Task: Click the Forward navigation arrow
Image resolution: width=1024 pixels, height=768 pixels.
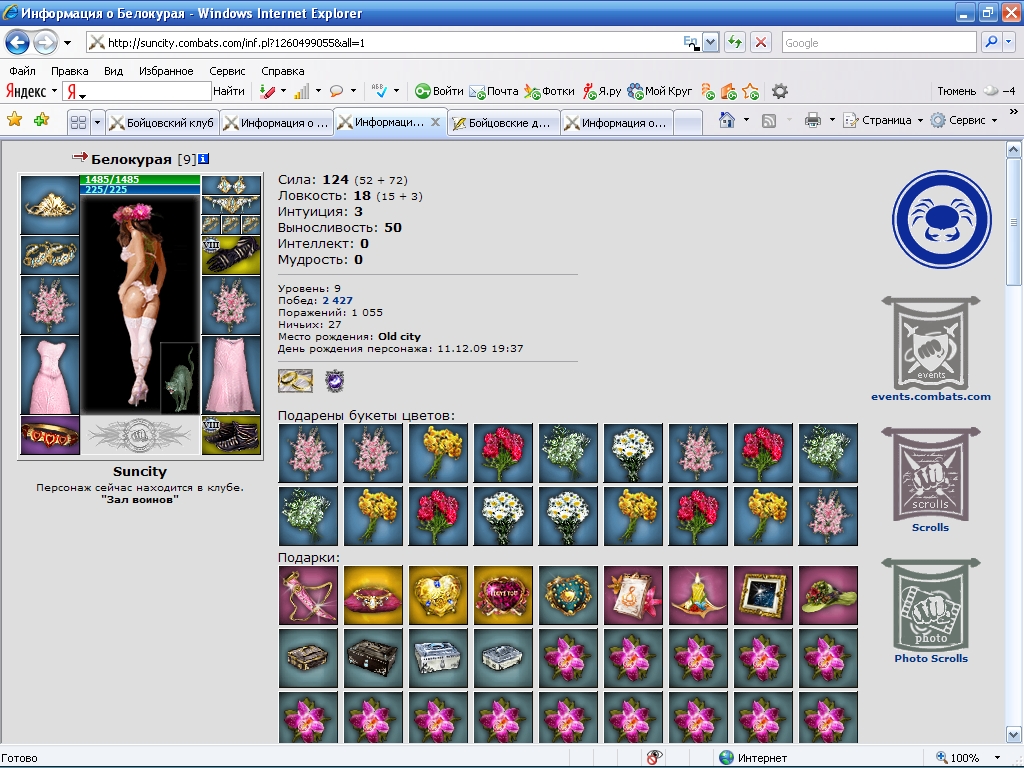Action: pyautogui.click(x=45, y=43)
